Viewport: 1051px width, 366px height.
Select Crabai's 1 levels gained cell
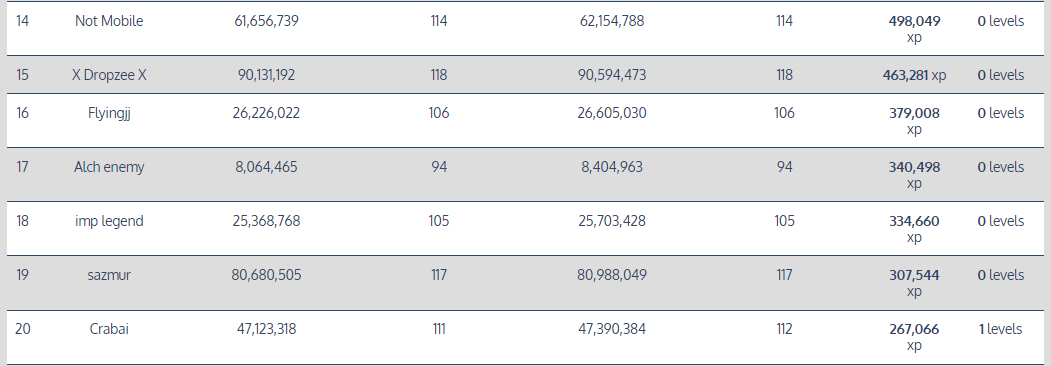click(1000, 329)
